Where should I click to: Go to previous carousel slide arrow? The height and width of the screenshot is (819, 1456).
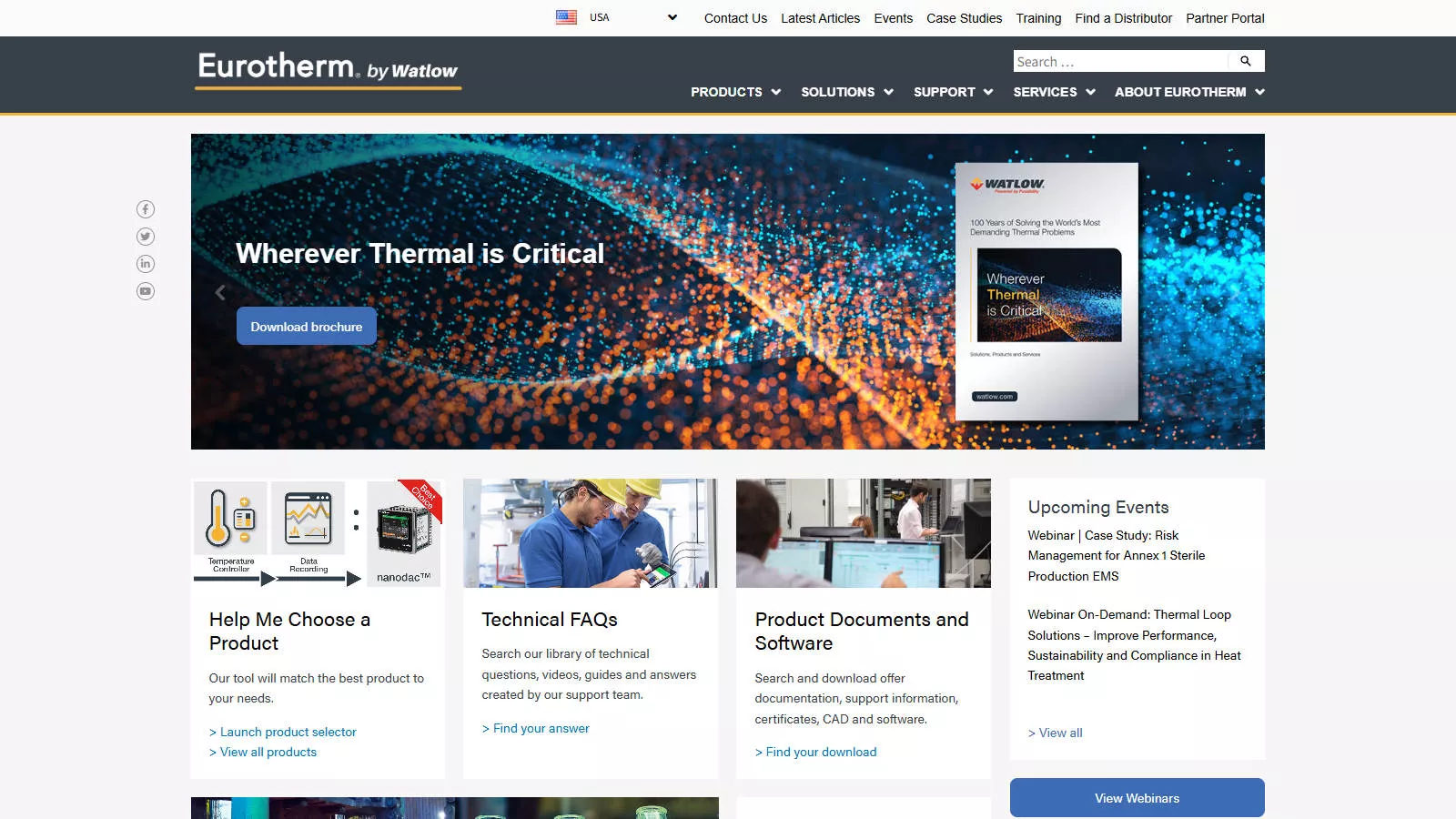[x=219, y=292]
